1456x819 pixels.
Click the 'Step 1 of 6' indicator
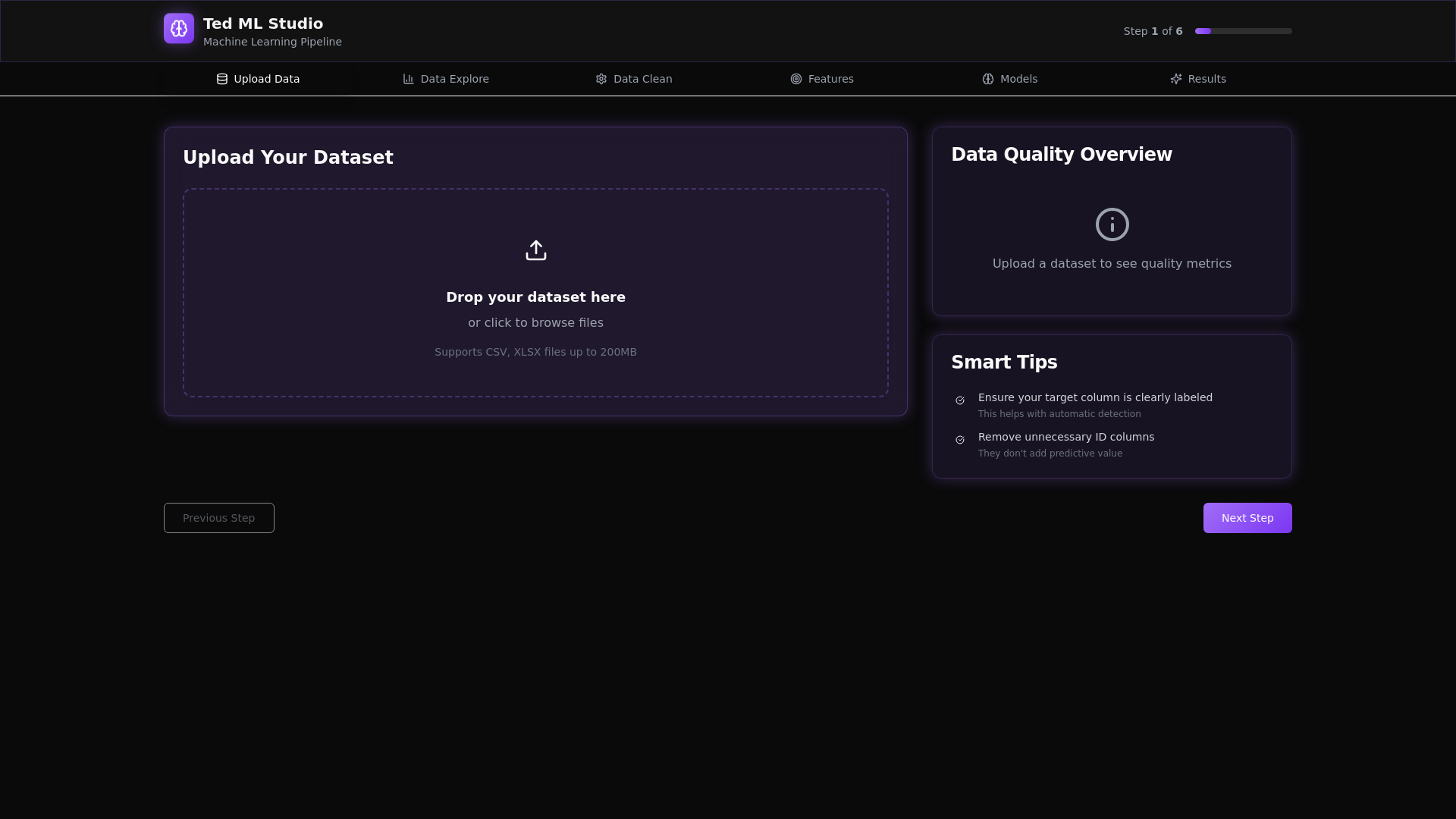[1153, 31]
